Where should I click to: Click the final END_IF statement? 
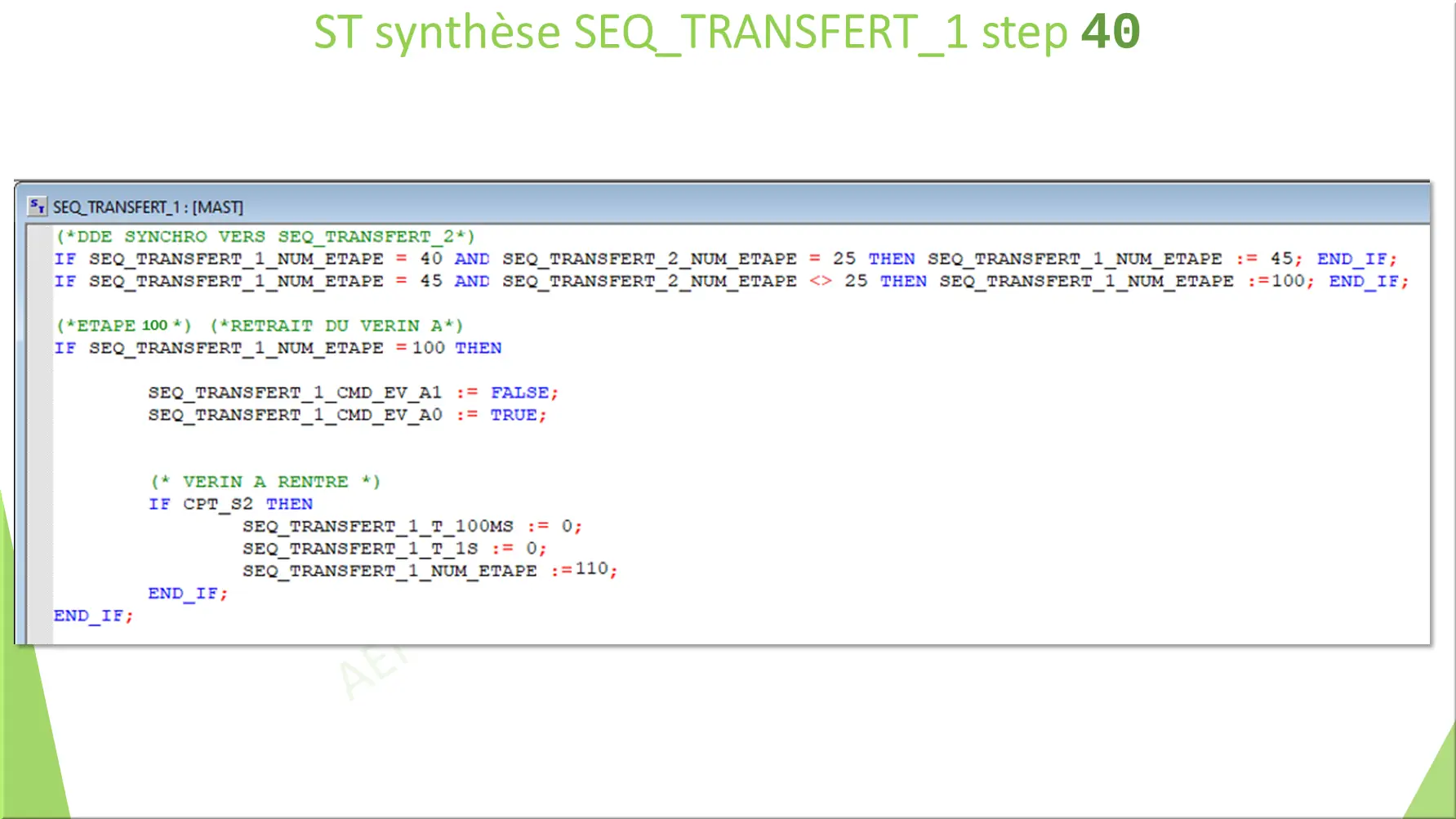click(x=93, y=615)
